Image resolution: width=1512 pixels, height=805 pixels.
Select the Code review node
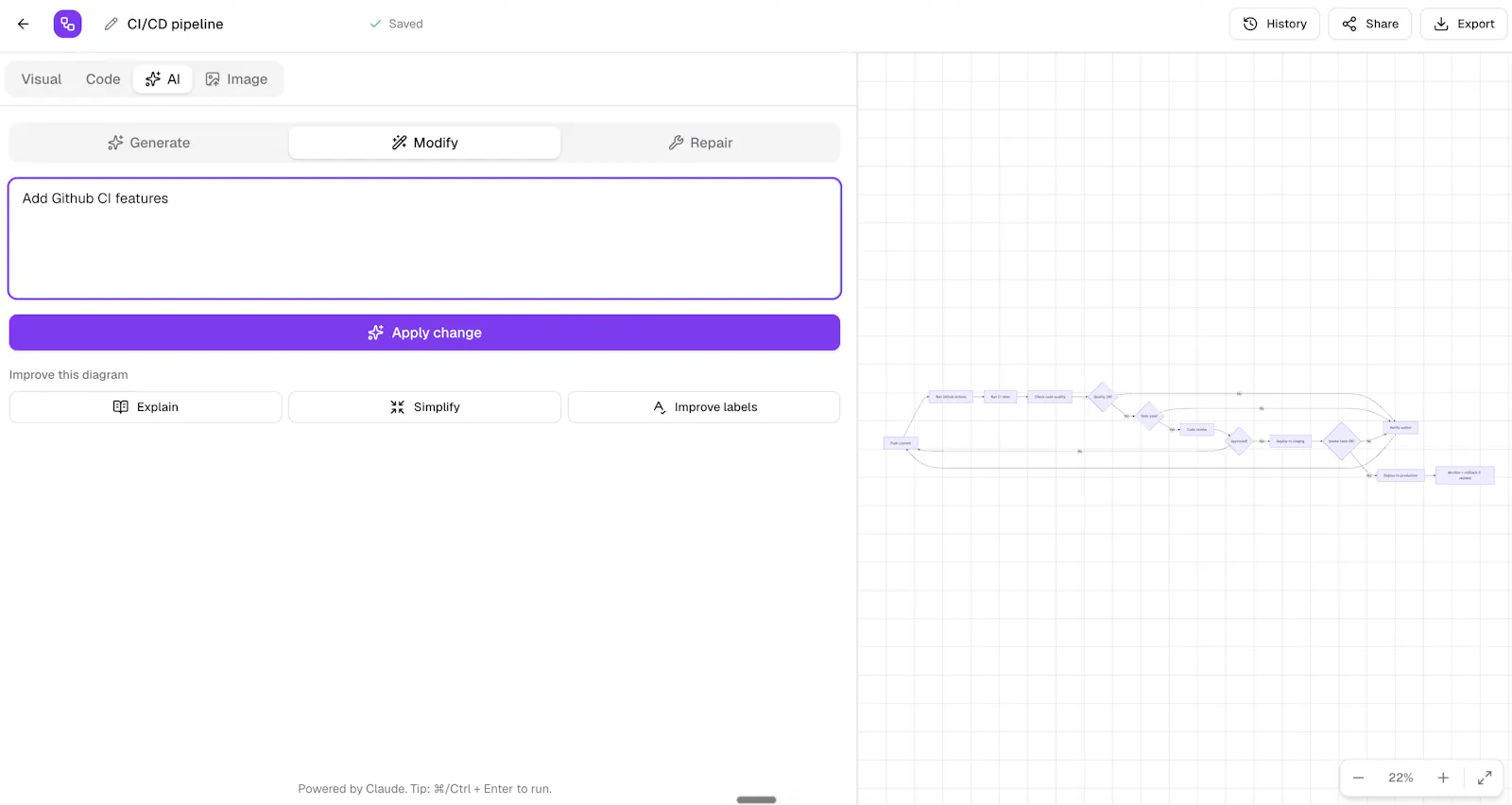(x=1196, y=430)
